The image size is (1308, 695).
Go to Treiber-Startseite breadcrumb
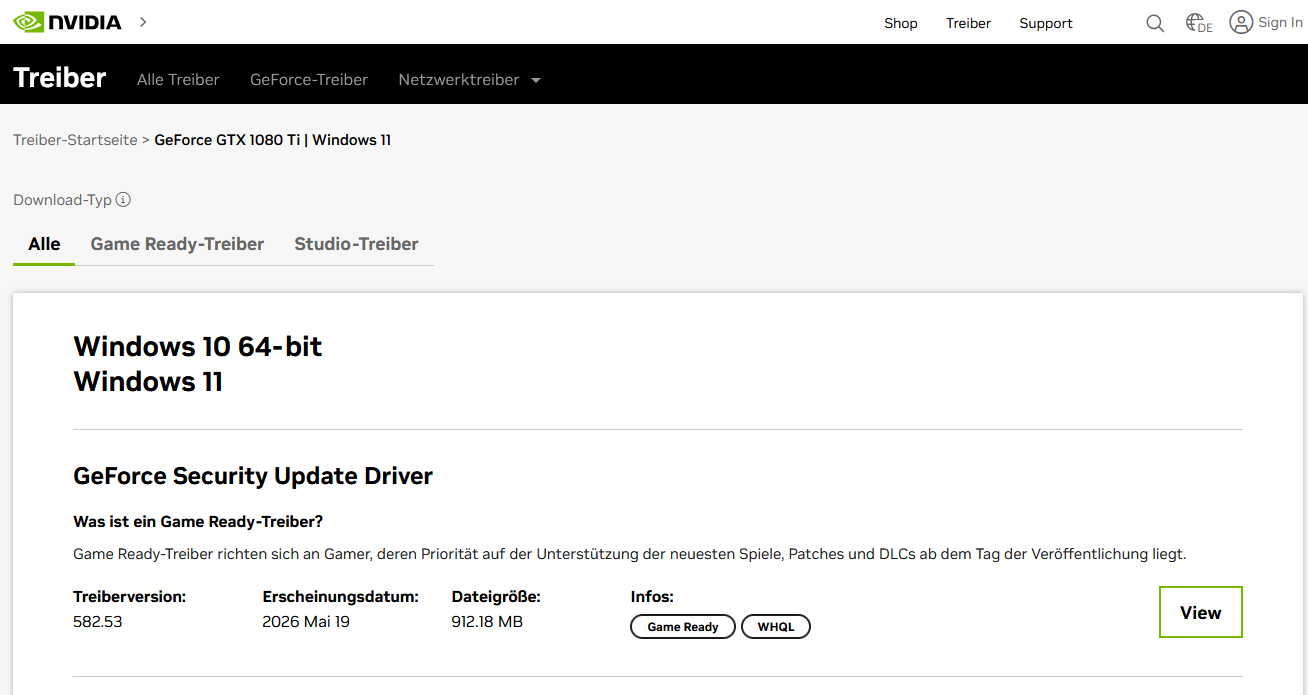click(x=75, y=140)
